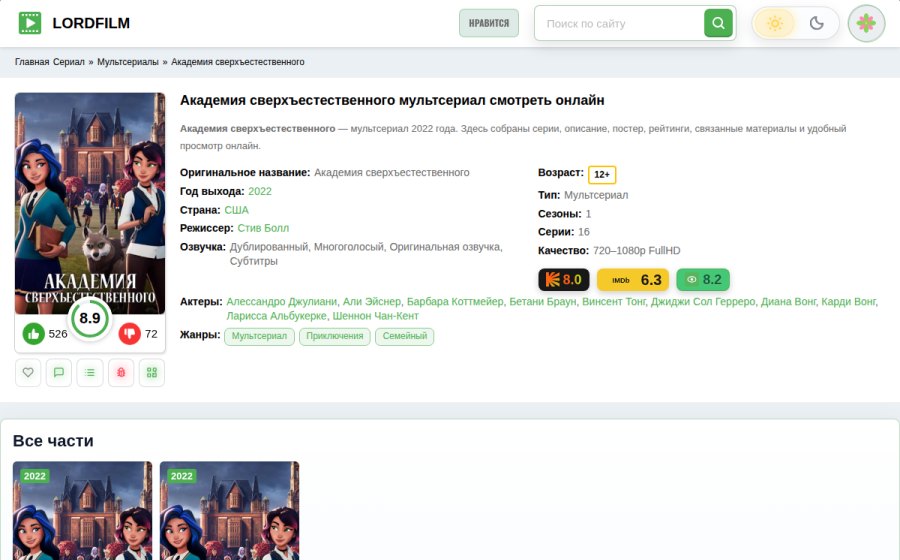
Task: Click the 12+ age rating badge
Action: (602, 174)
